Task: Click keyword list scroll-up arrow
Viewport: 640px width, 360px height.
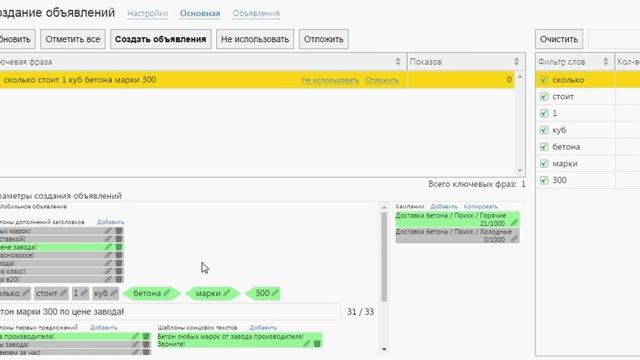Action: 520,76
